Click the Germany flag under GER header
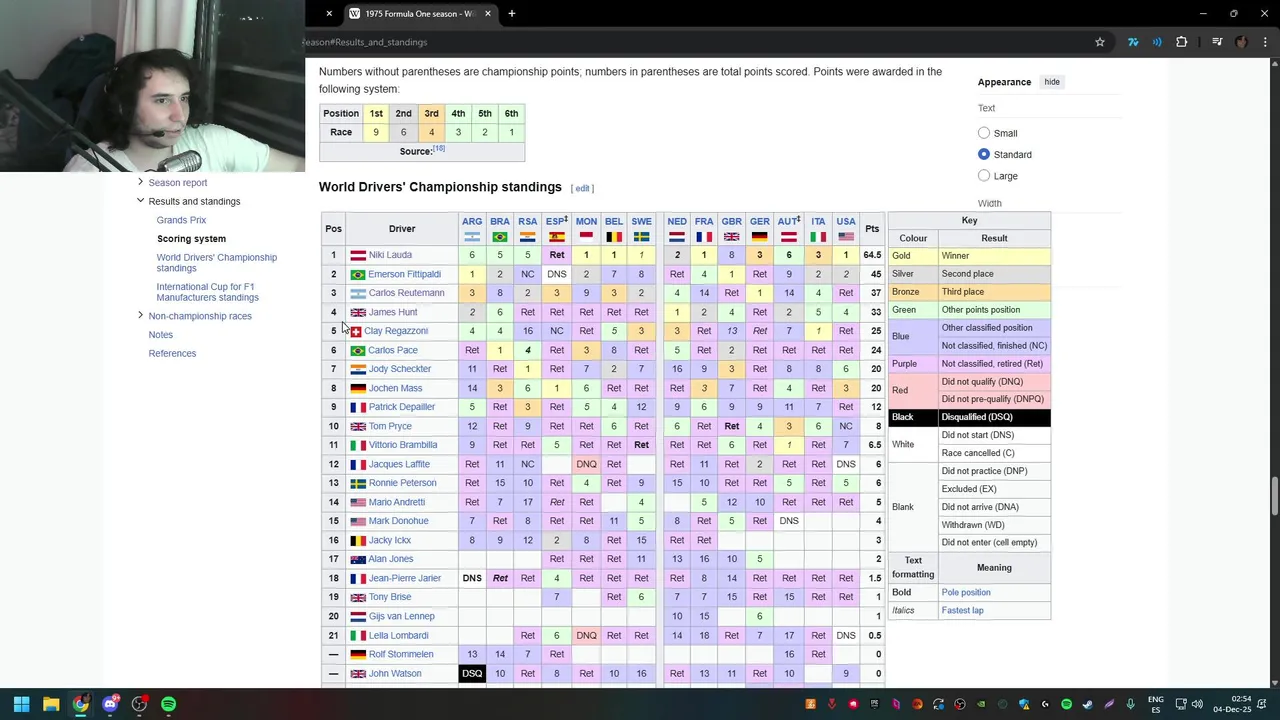Image resolution: width=1280 pixels, height=720 pixels. coord(760,237)
